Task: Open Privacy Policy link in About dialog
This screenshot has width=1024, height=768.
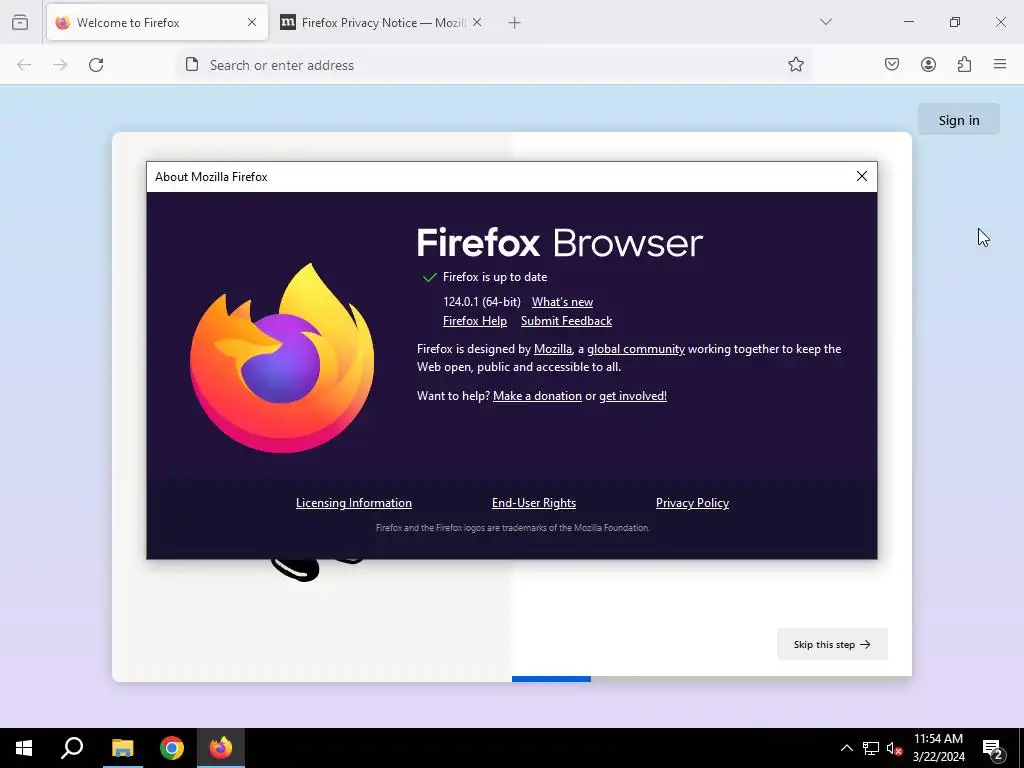Action: pyautogui.click(x=692, y=503)
